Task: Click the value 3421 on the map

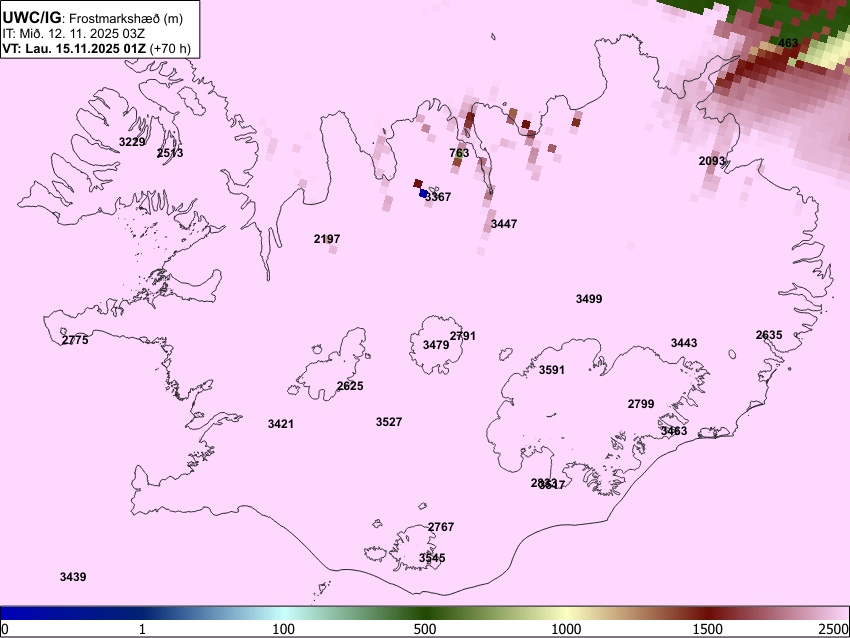Action: pyautogui.click(x=281, y=424)
